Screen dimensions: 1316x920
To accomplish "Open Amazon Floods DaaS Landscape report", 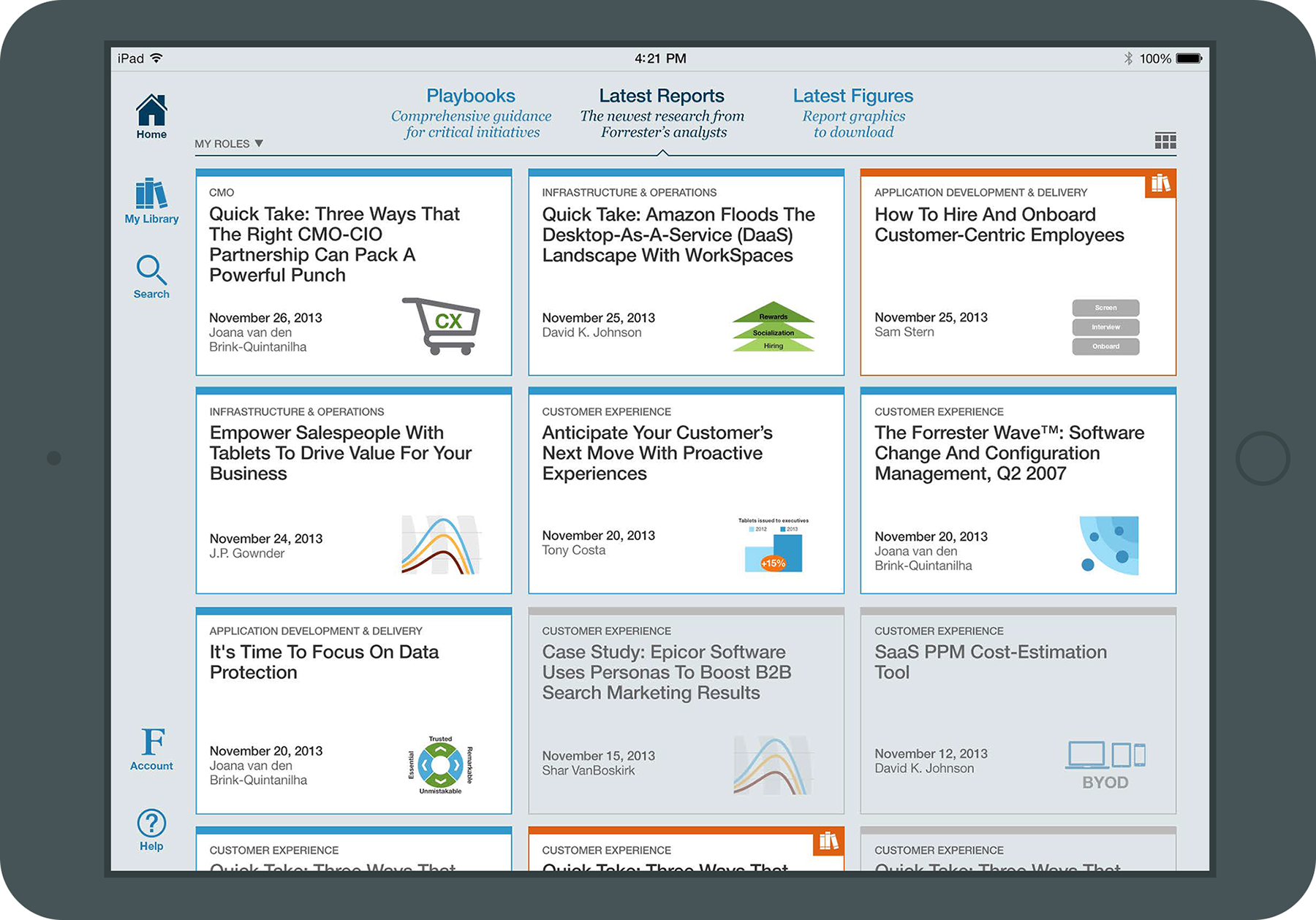I will click(678, 235).
